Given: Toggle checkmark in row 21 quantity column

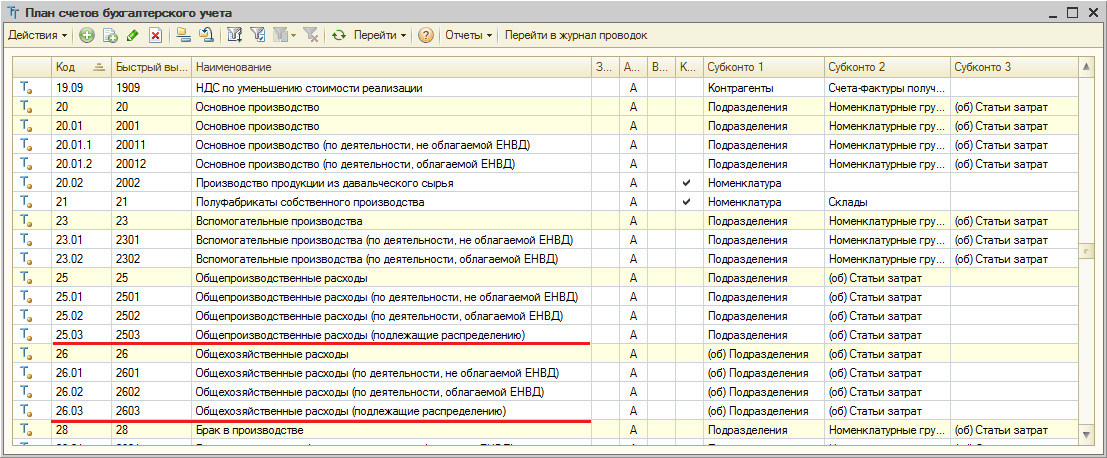Looking at the screenshot, I should tap(685, 202).
